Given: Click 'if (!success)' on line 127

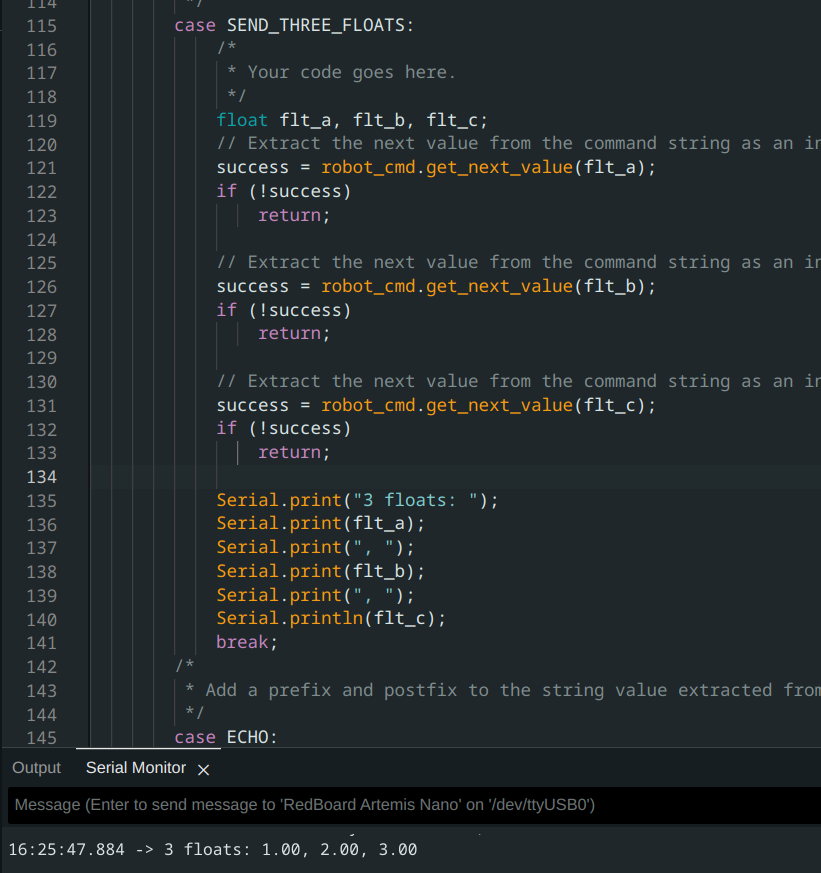Looking at the screenshot, I should (x=284, y=310).
